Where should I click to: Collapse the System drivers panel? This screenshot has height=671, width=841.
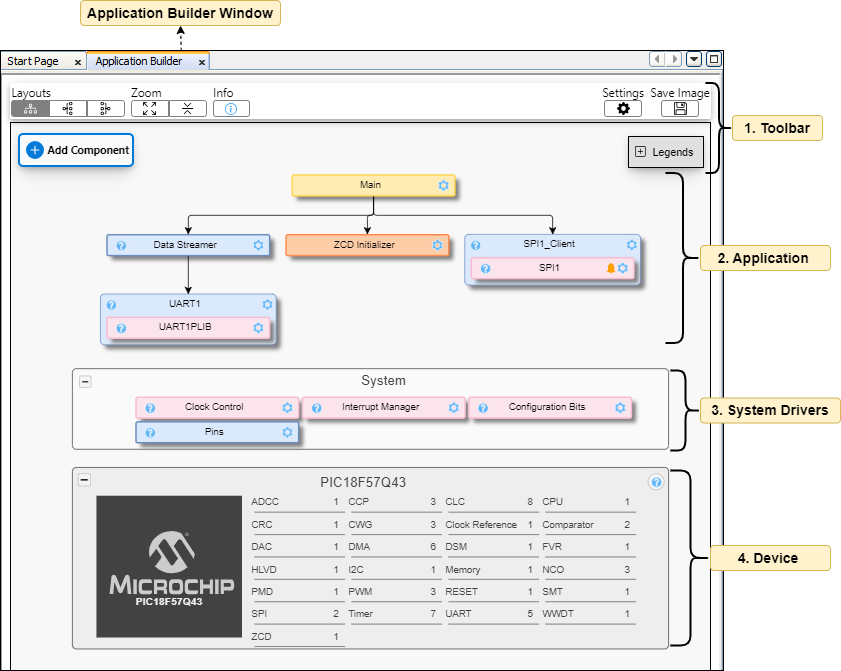[85, 381]
